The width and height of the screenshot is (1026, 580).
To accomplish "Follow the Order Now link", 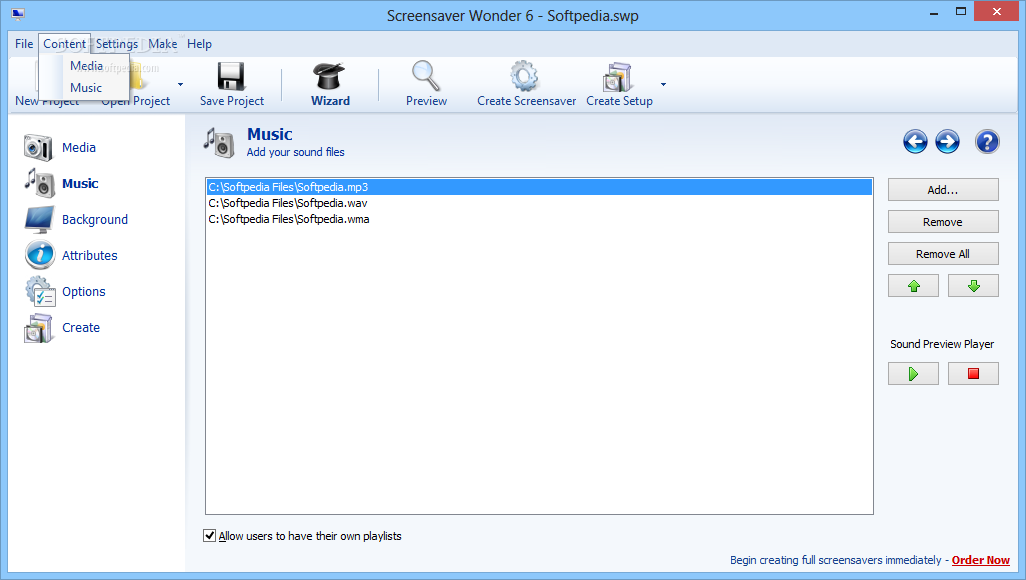I will (x=980, y=560).
